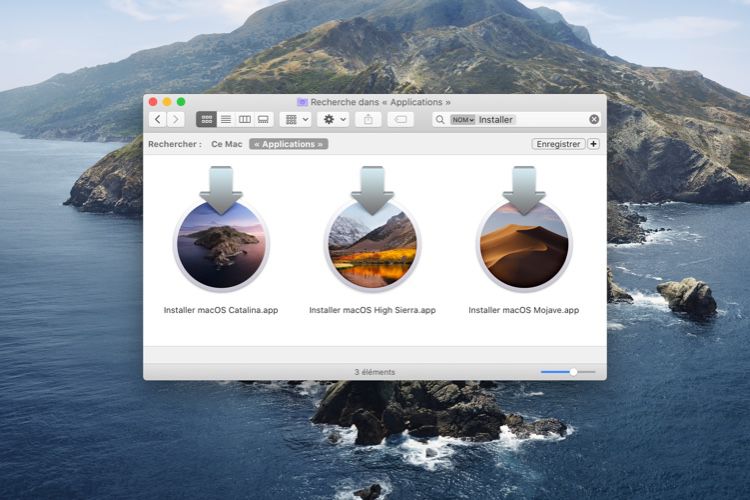Click the folder icon in title bar
The height and width of the screenshot is (500, 750).
[x=302, y=102]
